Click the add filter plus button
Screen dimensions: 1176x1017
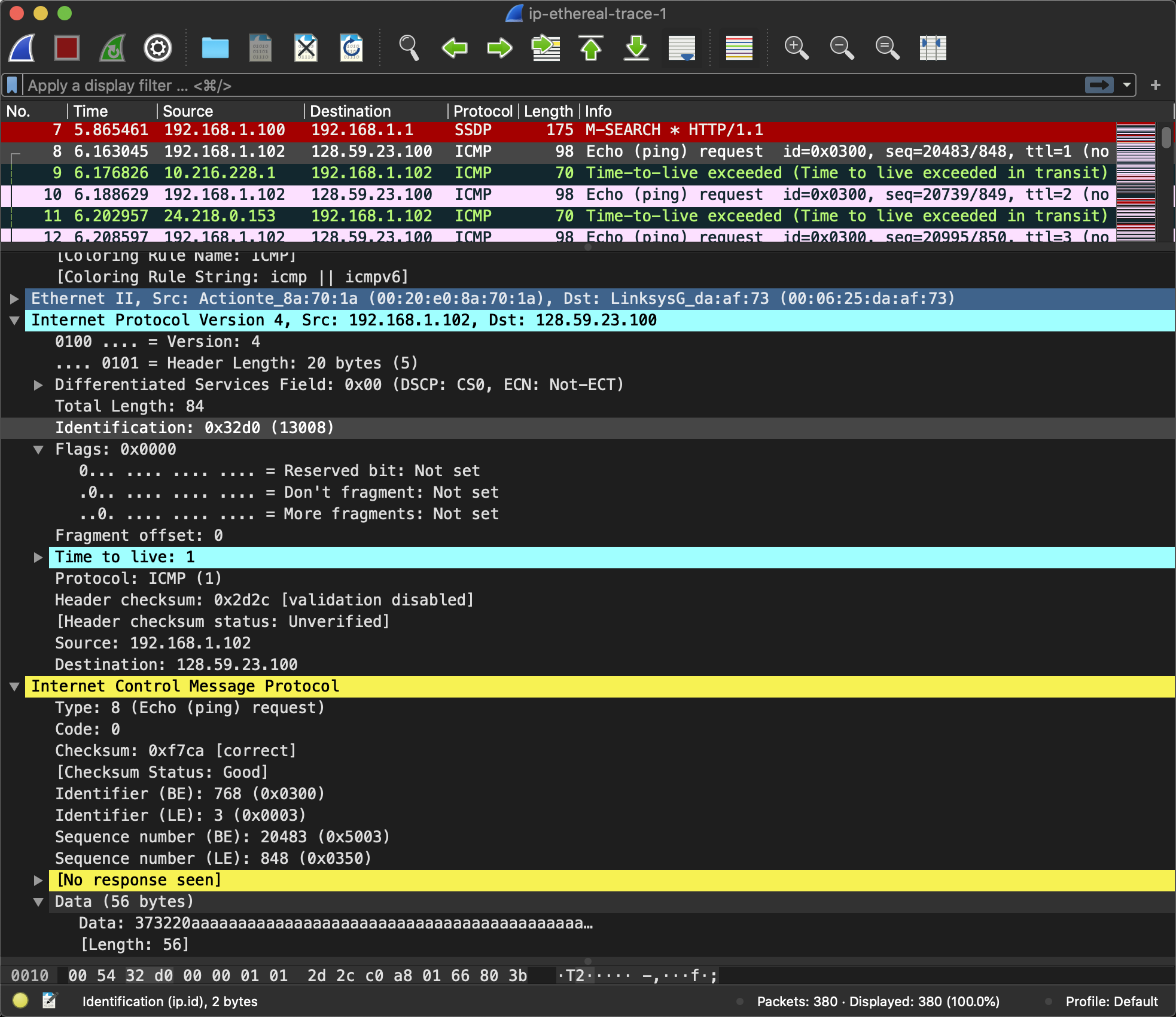coord(1156,85)
